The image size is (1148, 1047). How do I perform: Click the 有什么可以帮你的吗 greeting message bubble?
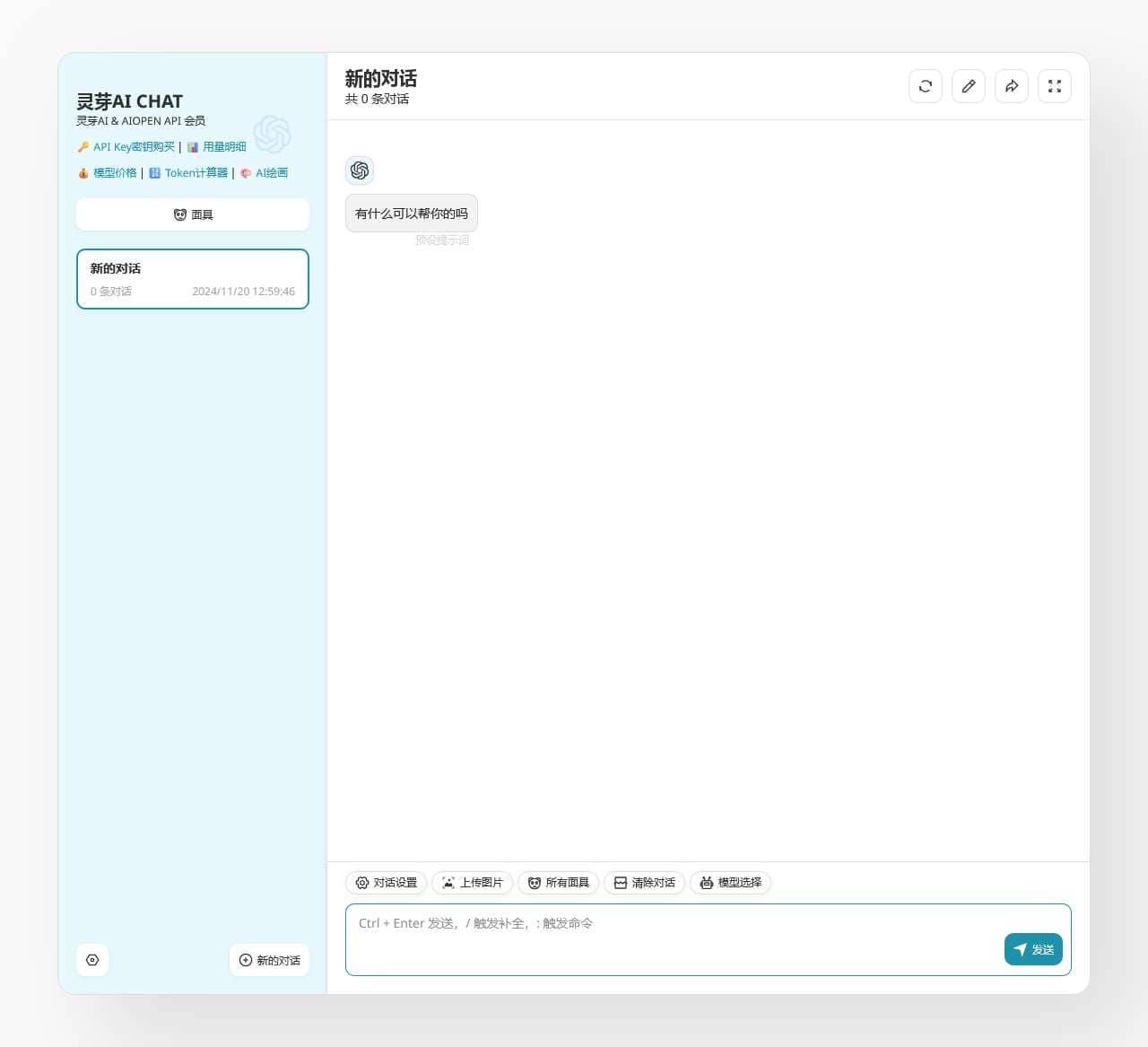click(x=412, y=214)
